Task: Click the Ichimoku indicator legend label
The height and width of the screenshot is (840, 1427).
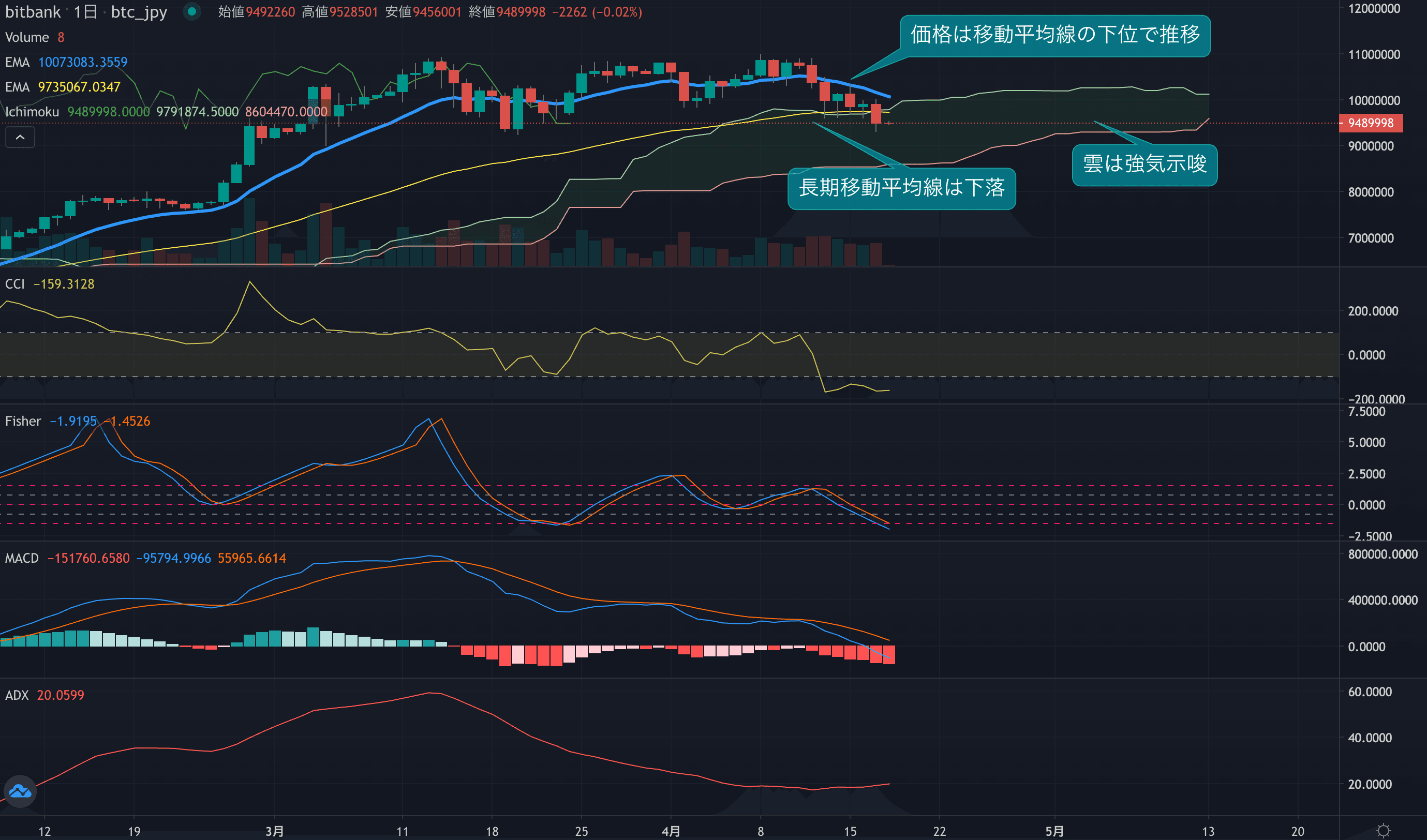Action: pyautogui.click(x=32, y=112)
